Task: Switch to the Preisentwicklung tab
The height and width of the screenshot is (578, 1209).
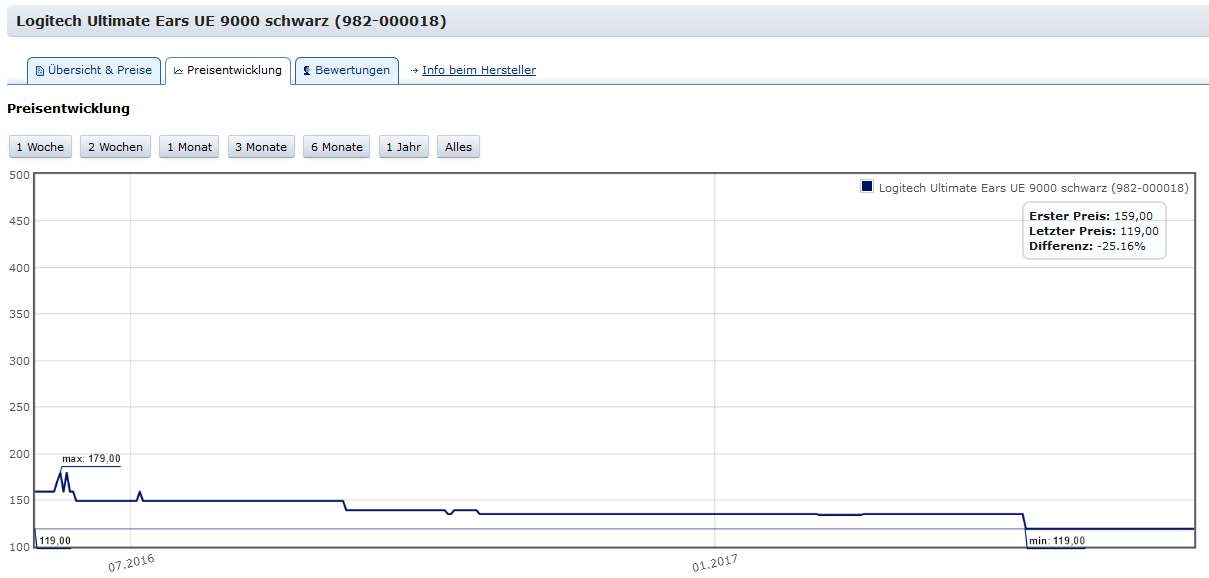Action: [228, 71]
